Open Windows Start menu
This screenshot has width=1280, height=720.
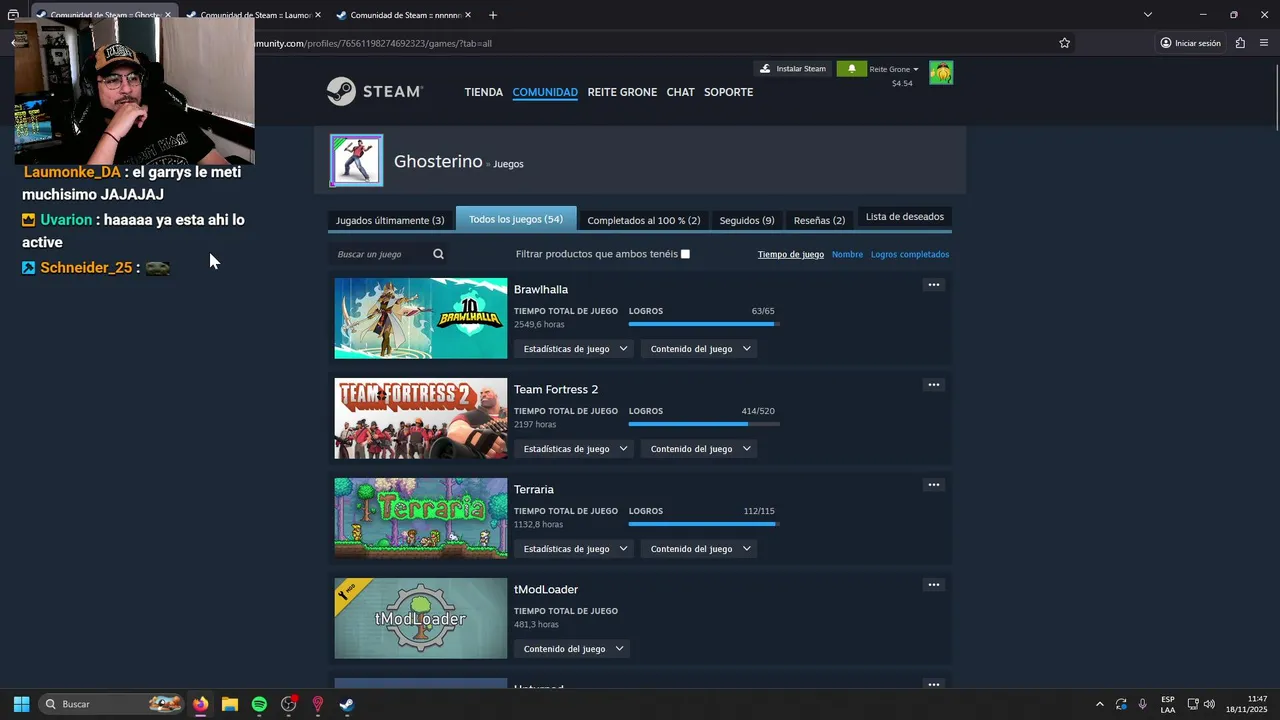click(x=21, y=704)
